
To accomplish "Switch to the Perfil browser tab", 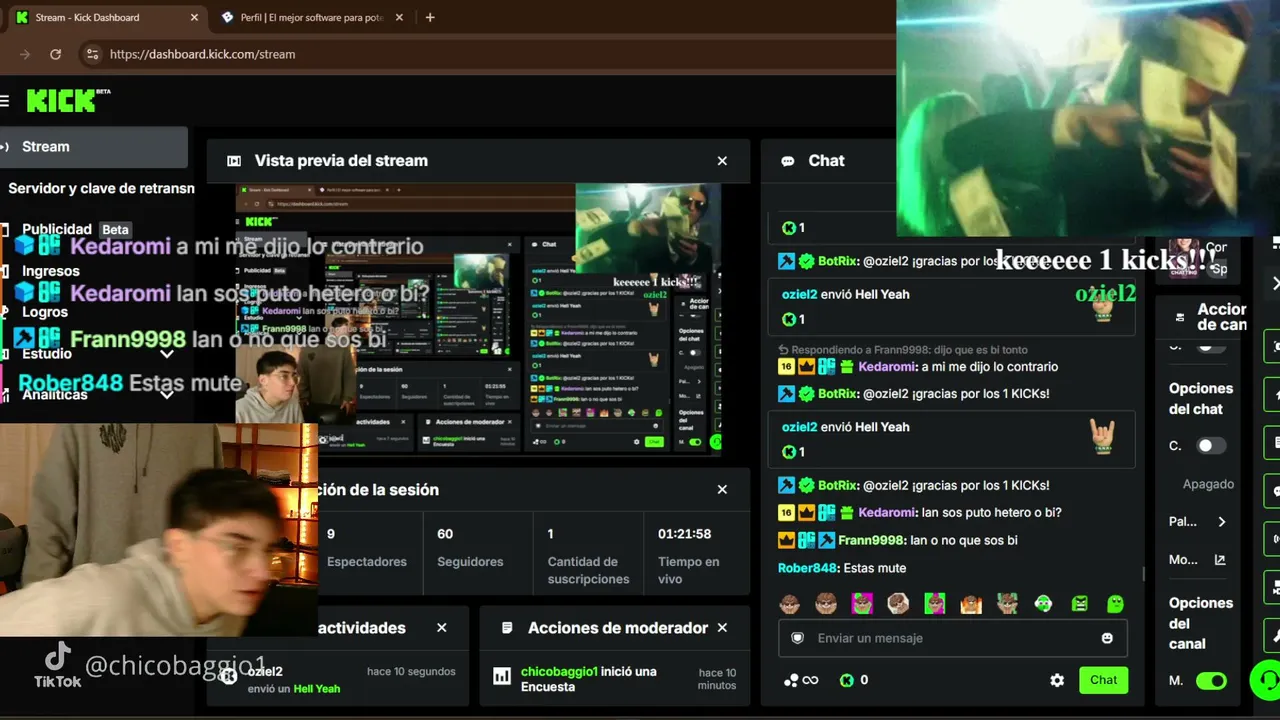I will 312,17.
